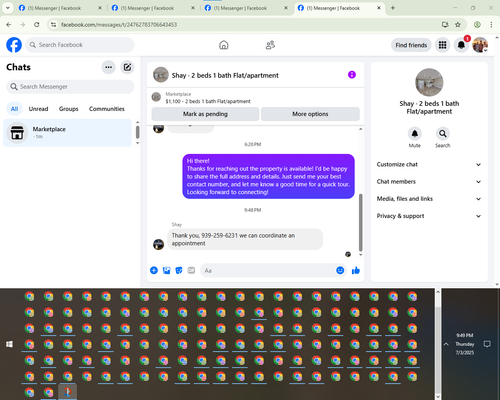View site information icon in address bar

click(53, 24)
